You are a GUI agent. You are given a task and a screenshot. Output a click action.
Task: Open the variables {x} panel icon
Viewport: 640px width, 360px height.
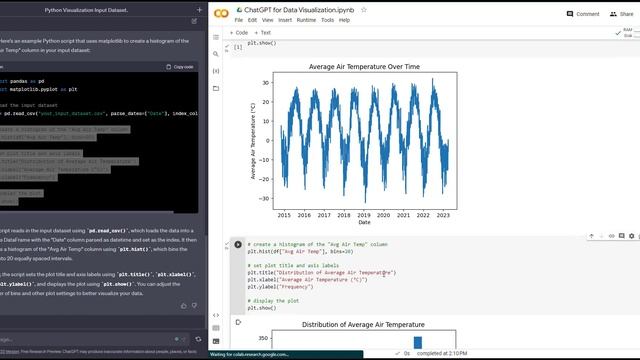tap(216, 71)
